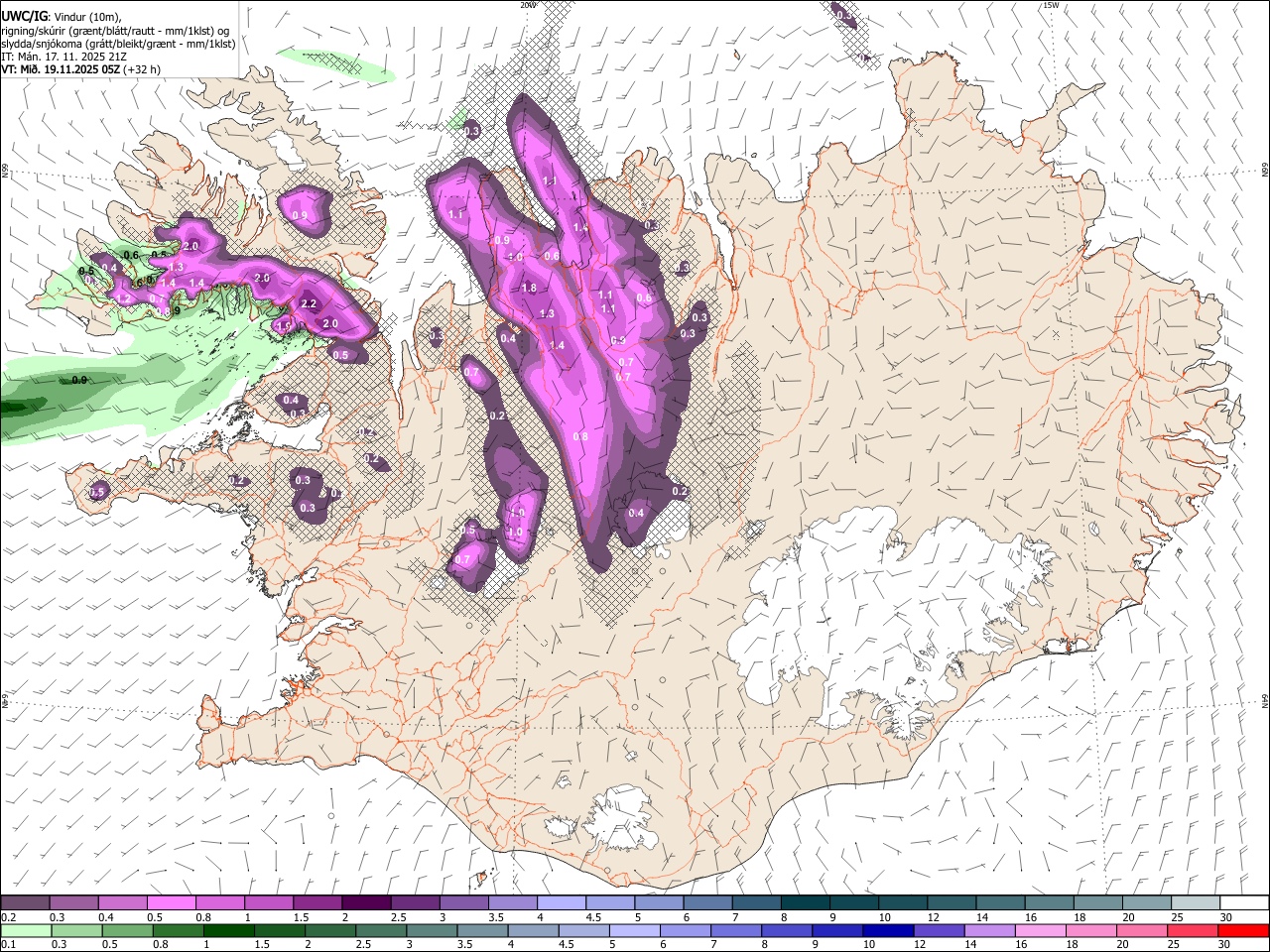Click the "1.9" precipitation value on the map
Screen dimensions: 1270x952
[x=285, y=326]
